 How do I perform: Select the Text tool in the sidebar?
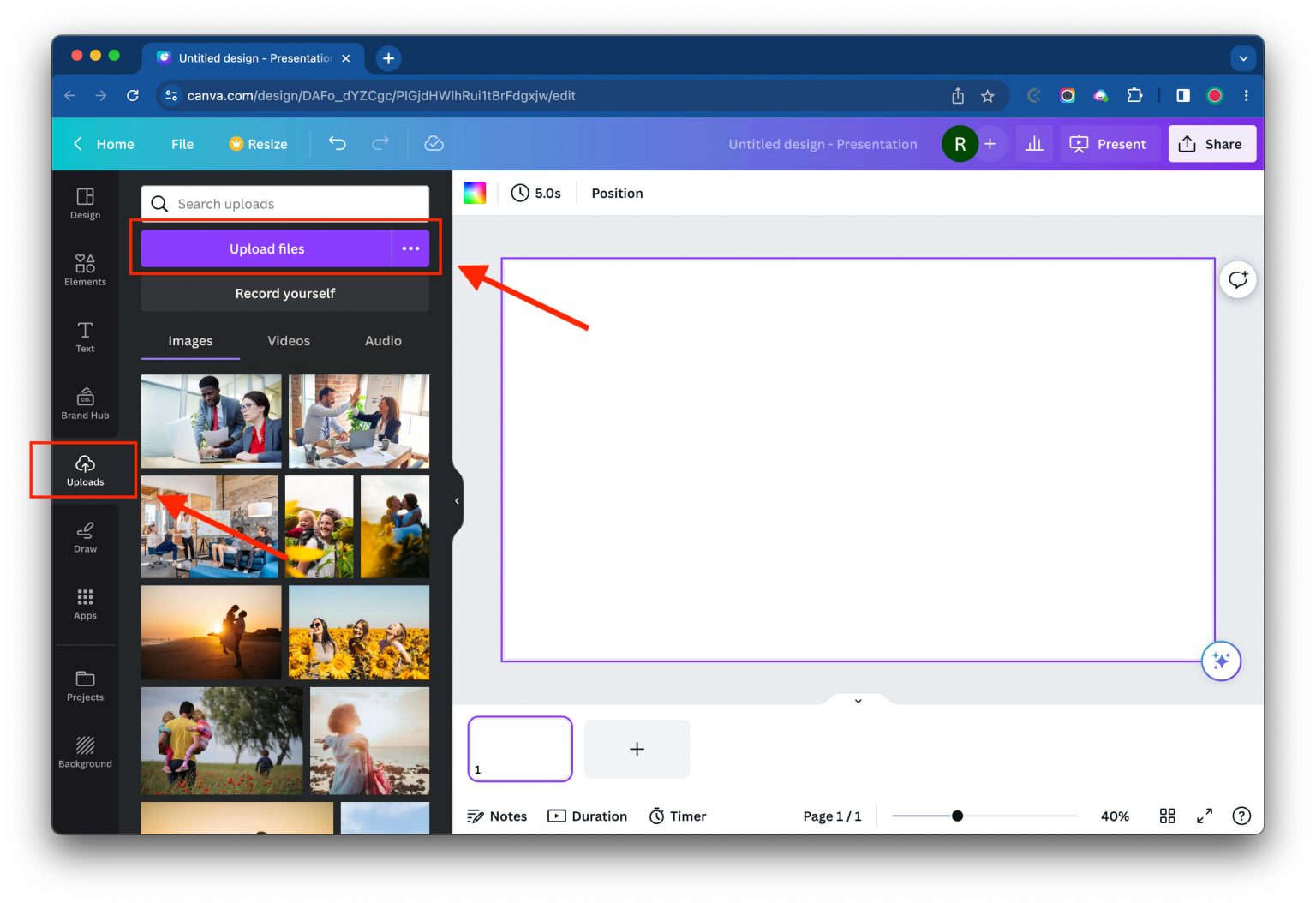pos(84,337)
